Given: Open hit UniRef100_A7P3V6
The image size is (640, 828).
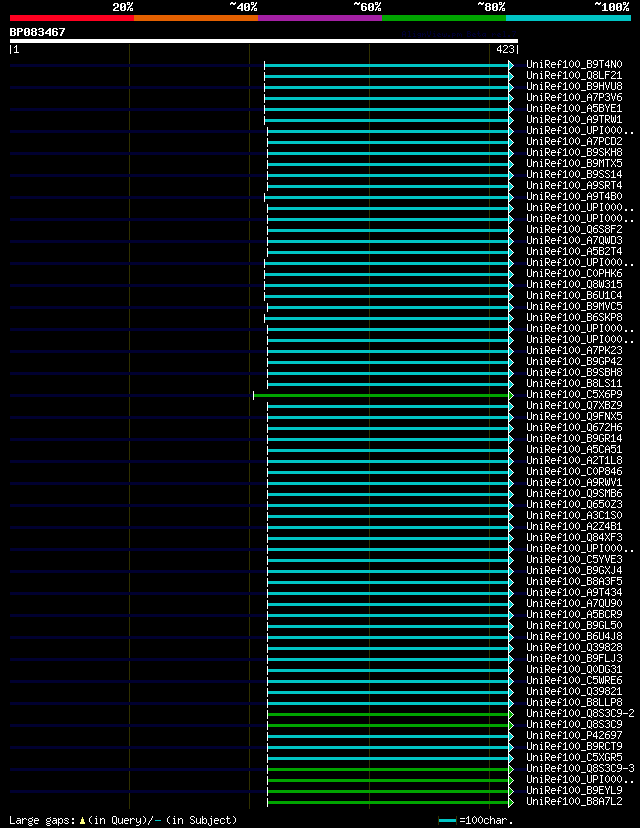Looking at the screenshot, I should click(574, 98).
